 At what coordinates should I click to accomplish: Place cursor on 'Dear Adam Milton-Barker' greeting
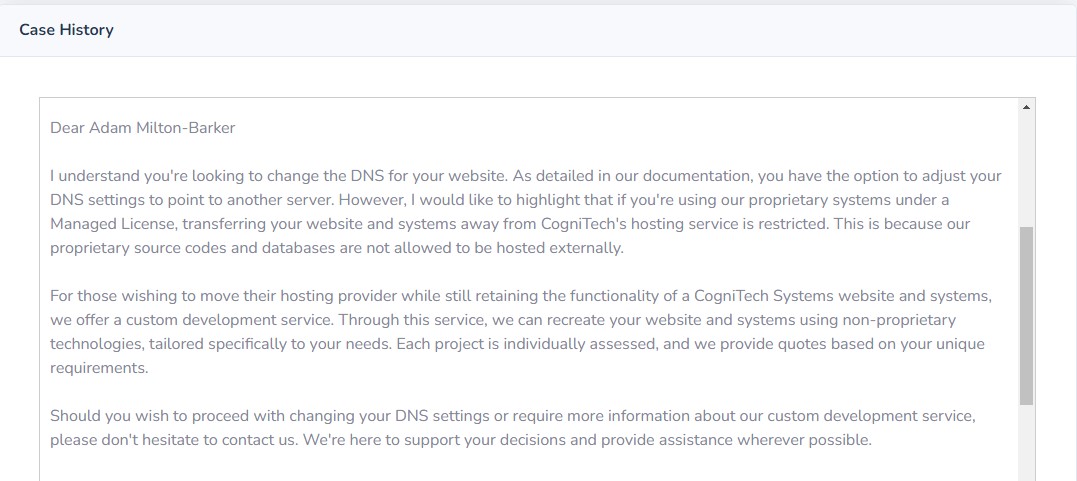click(x=143, y=128)
